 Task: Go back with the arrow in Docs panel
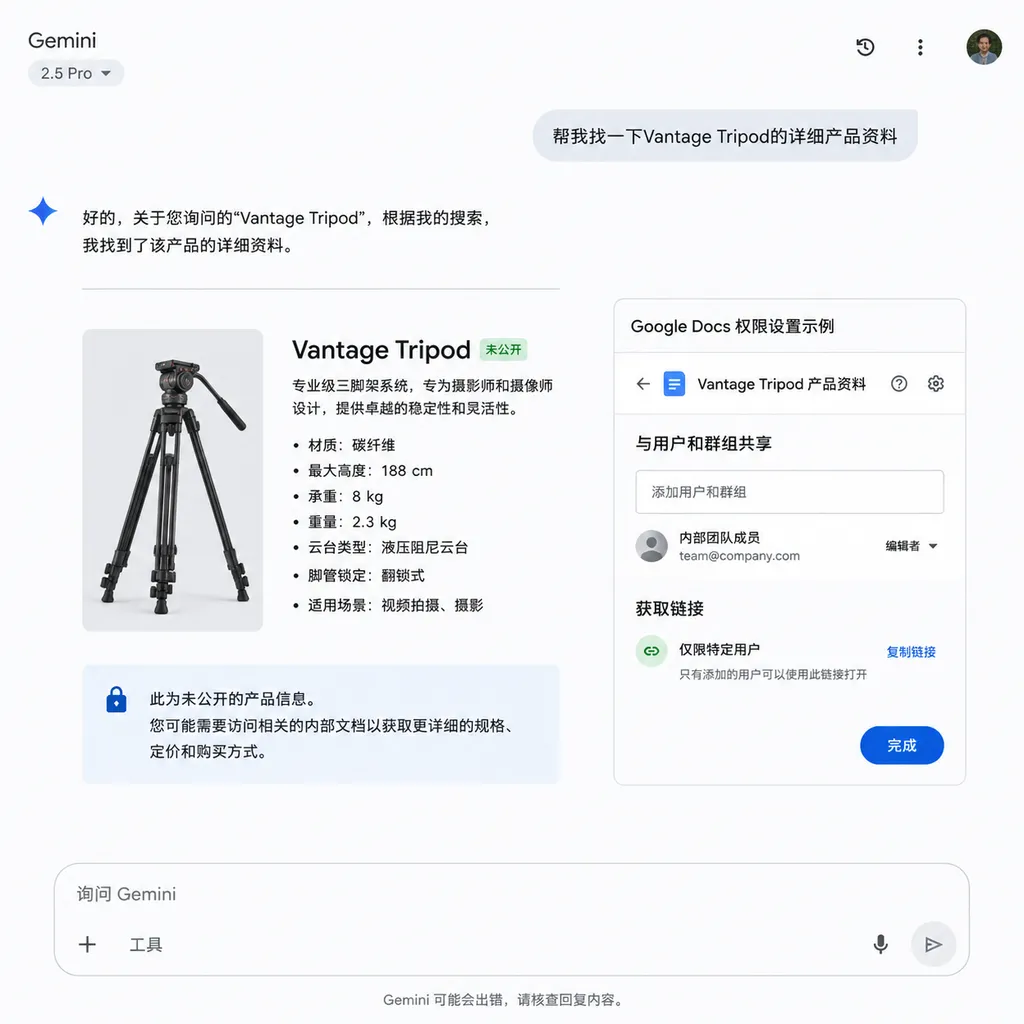[x=643, y=383]
